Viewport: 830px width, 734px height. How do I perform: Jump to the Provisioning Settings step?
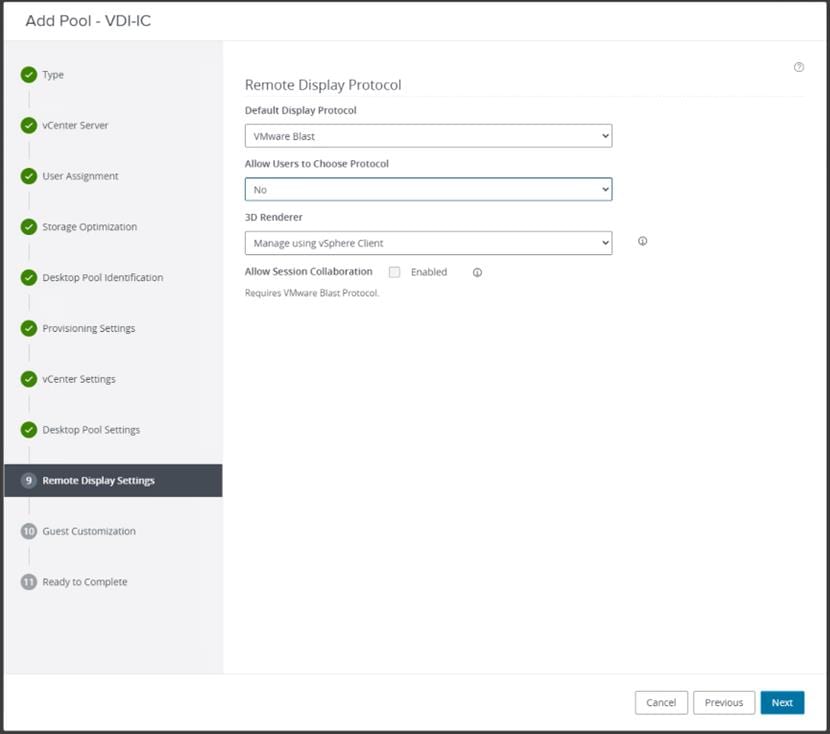(x=88, y=328)
